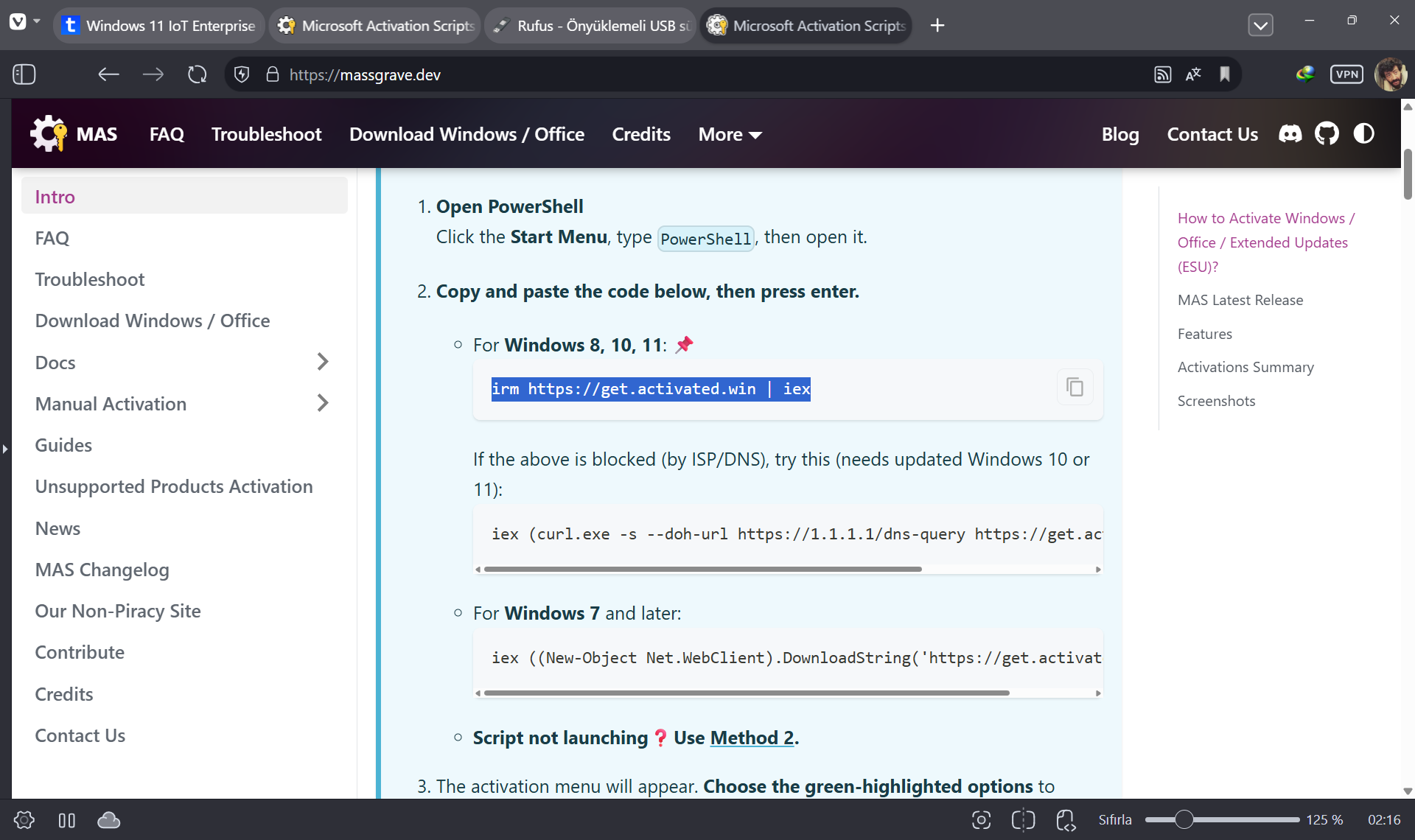Capture the page with the camera icon
Image resolution: width=1415 pixels, height=840 pixels.
coord(981,820)
